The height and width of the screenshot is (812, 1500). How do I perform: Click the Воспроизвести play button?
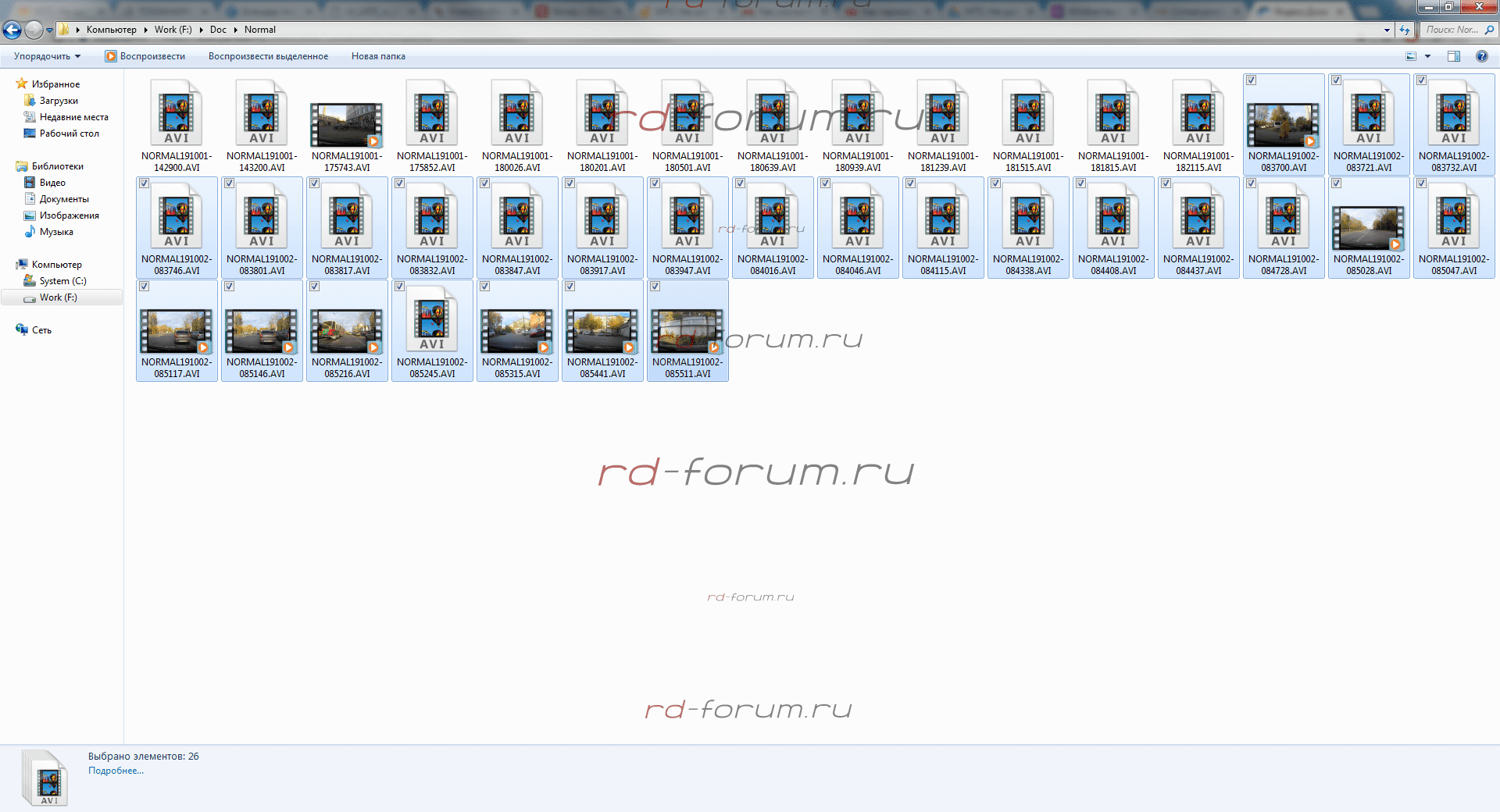point(145,56)
